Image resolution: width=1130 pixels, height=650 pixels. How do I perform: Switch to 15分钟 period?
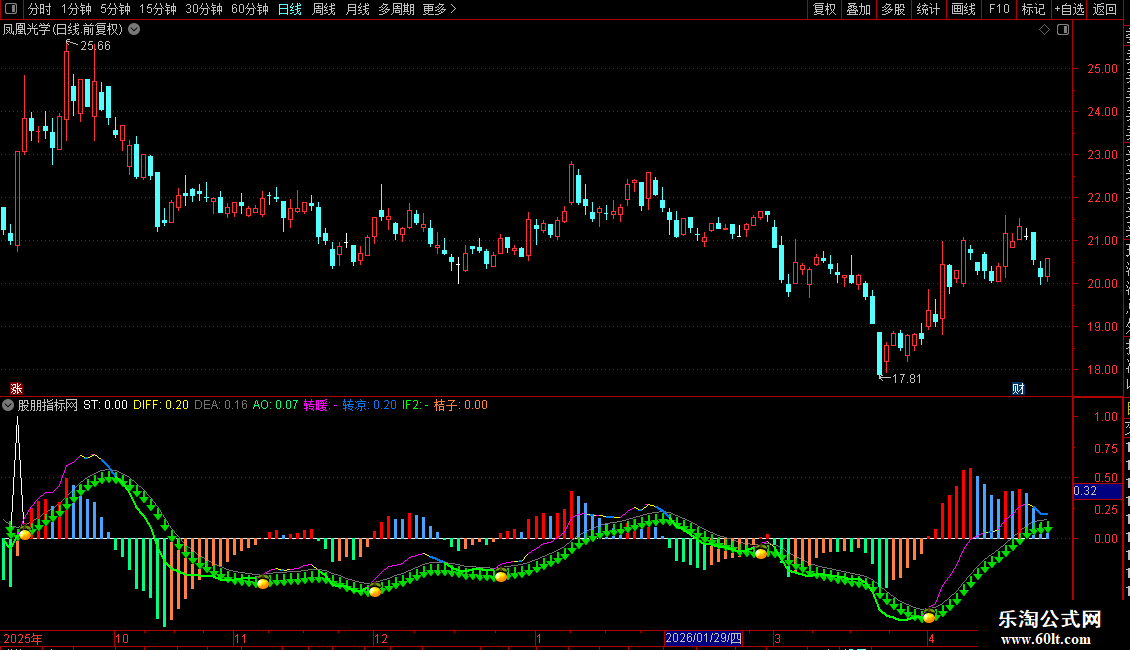[158, 9]
